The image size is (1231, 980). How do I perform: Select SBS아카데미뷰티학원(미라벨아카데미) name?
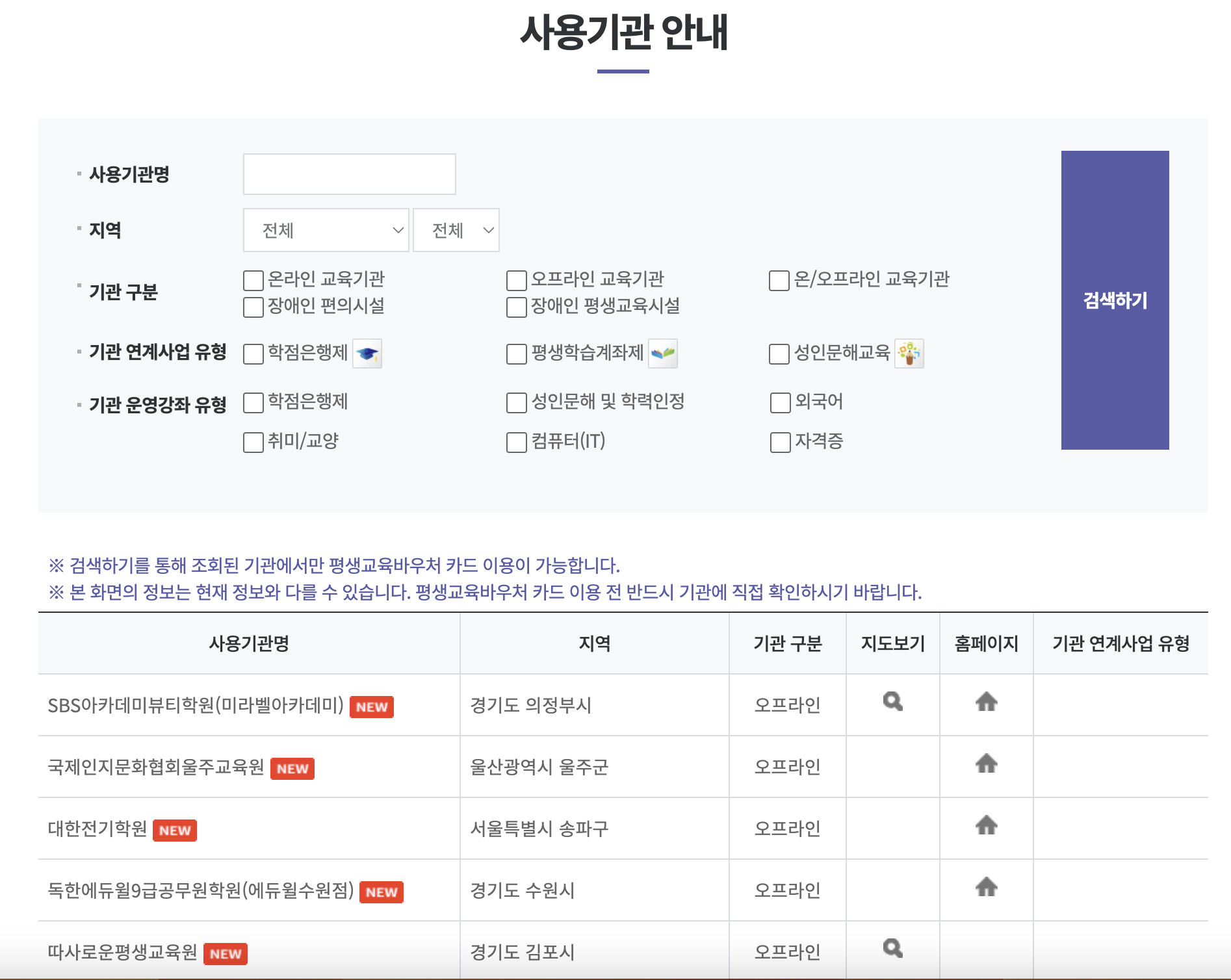tap(196, 705)
